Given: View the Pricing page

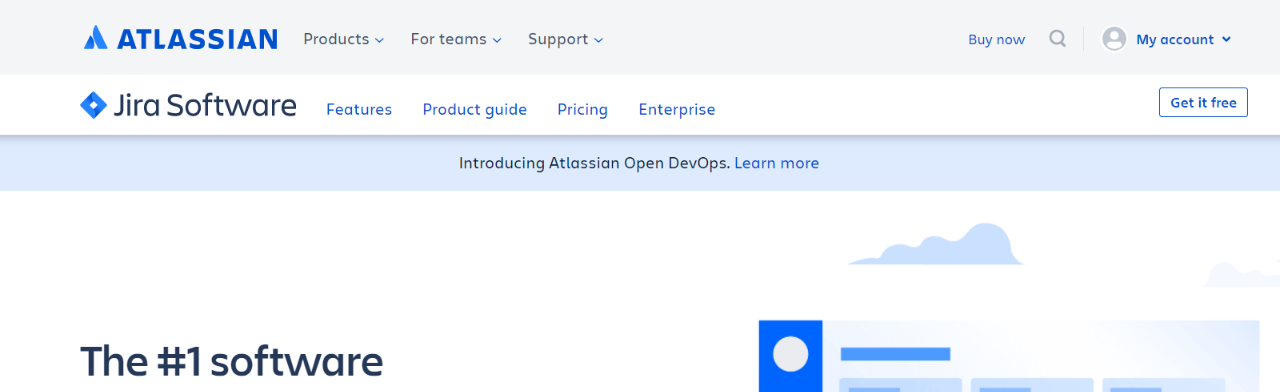Looking at the screenshot, I should 582,109.
